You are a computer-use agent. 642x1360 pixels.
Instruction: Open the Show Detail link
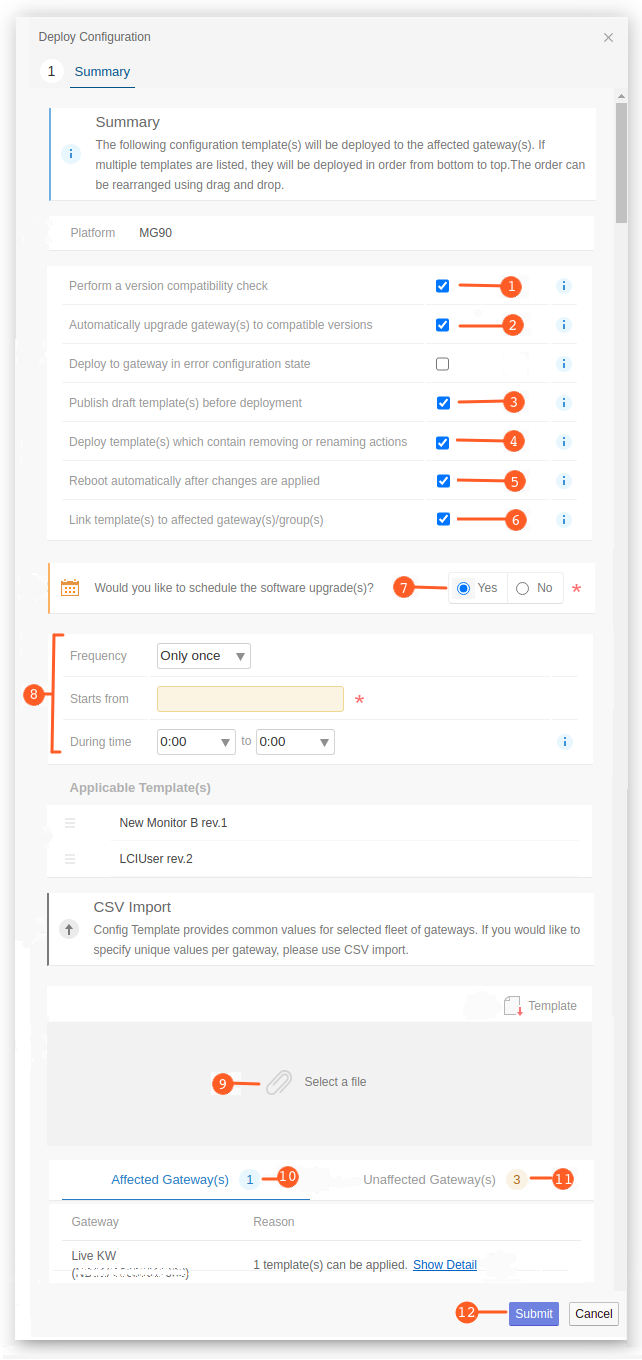click(445, 1265)
